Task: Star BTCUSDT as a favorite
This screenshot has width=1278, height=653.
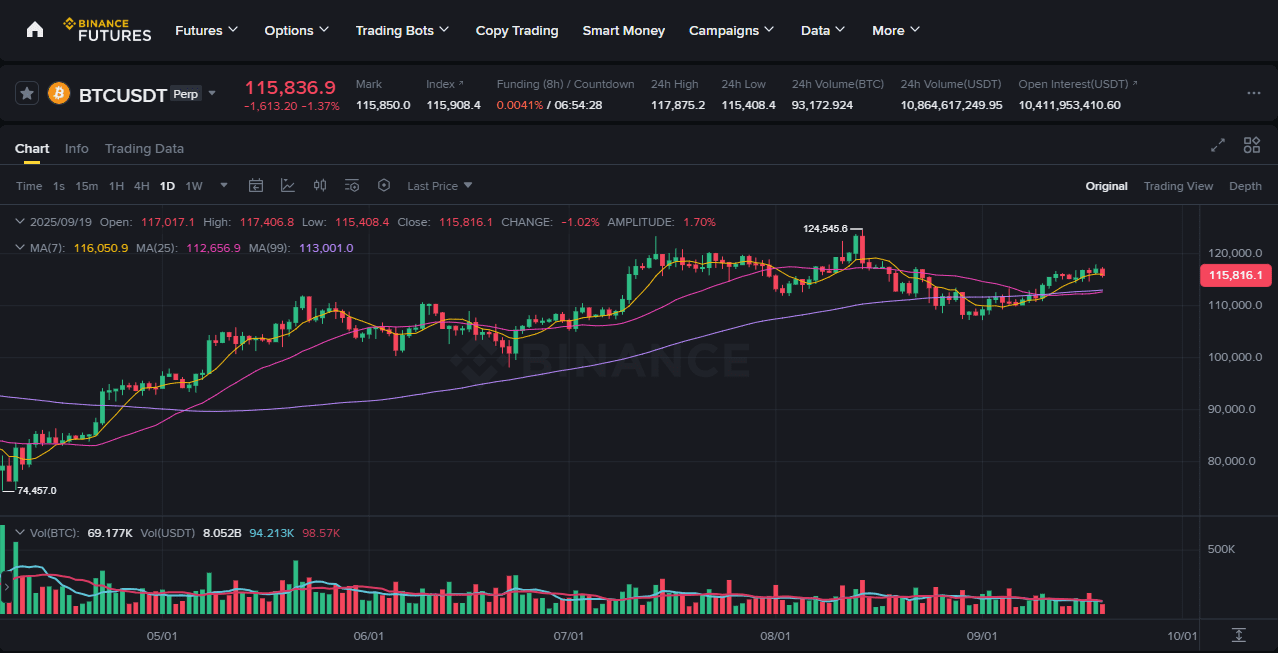Action: (28, 93)
